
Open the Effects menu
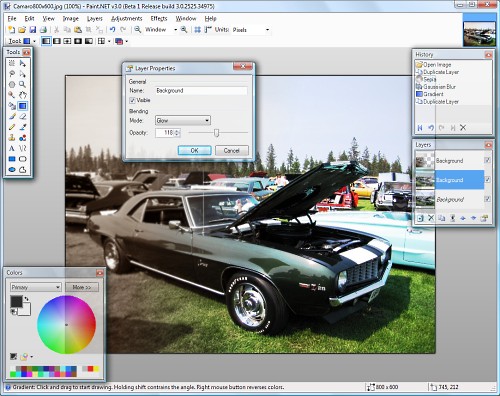[x=159, y=19]
